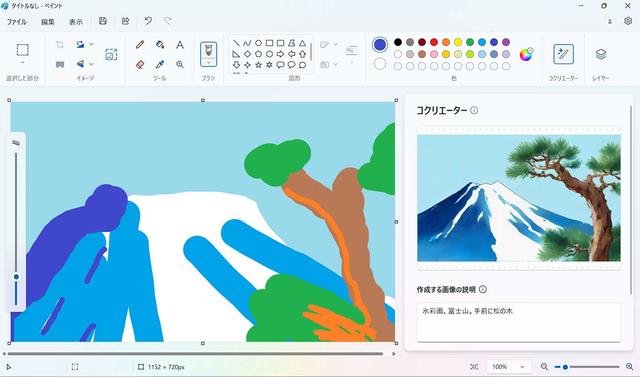Click the save icon in title bar
This screenshot has width=640, height=377.
(103, 21)
